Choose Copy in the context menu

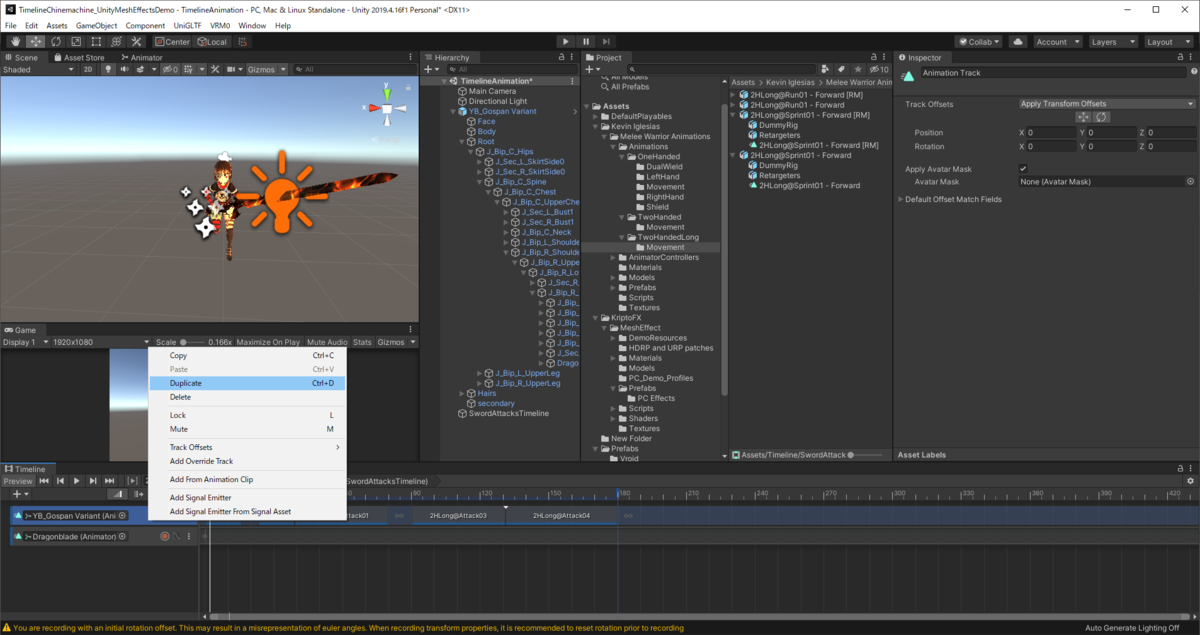click(x=246, y=355)
